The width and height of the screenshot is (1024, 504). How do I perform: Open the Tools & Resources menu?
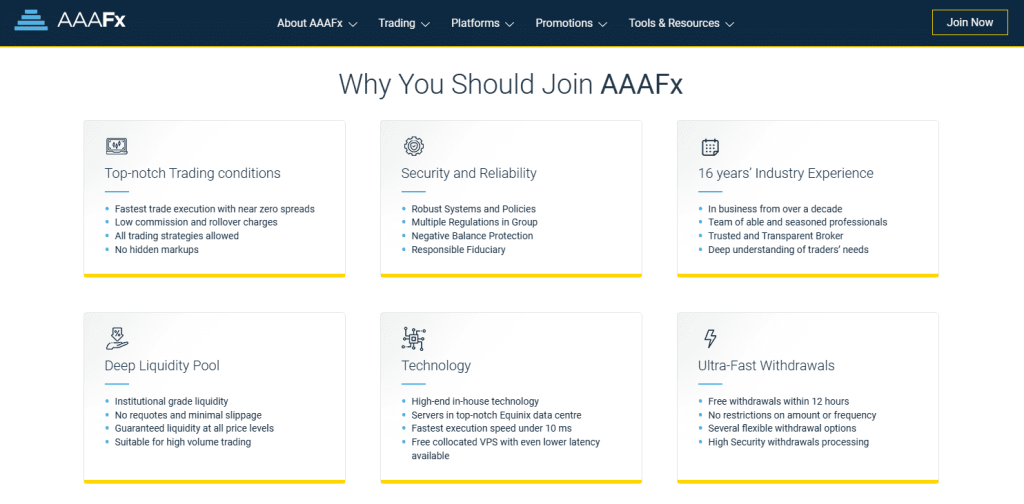(674, 23)
